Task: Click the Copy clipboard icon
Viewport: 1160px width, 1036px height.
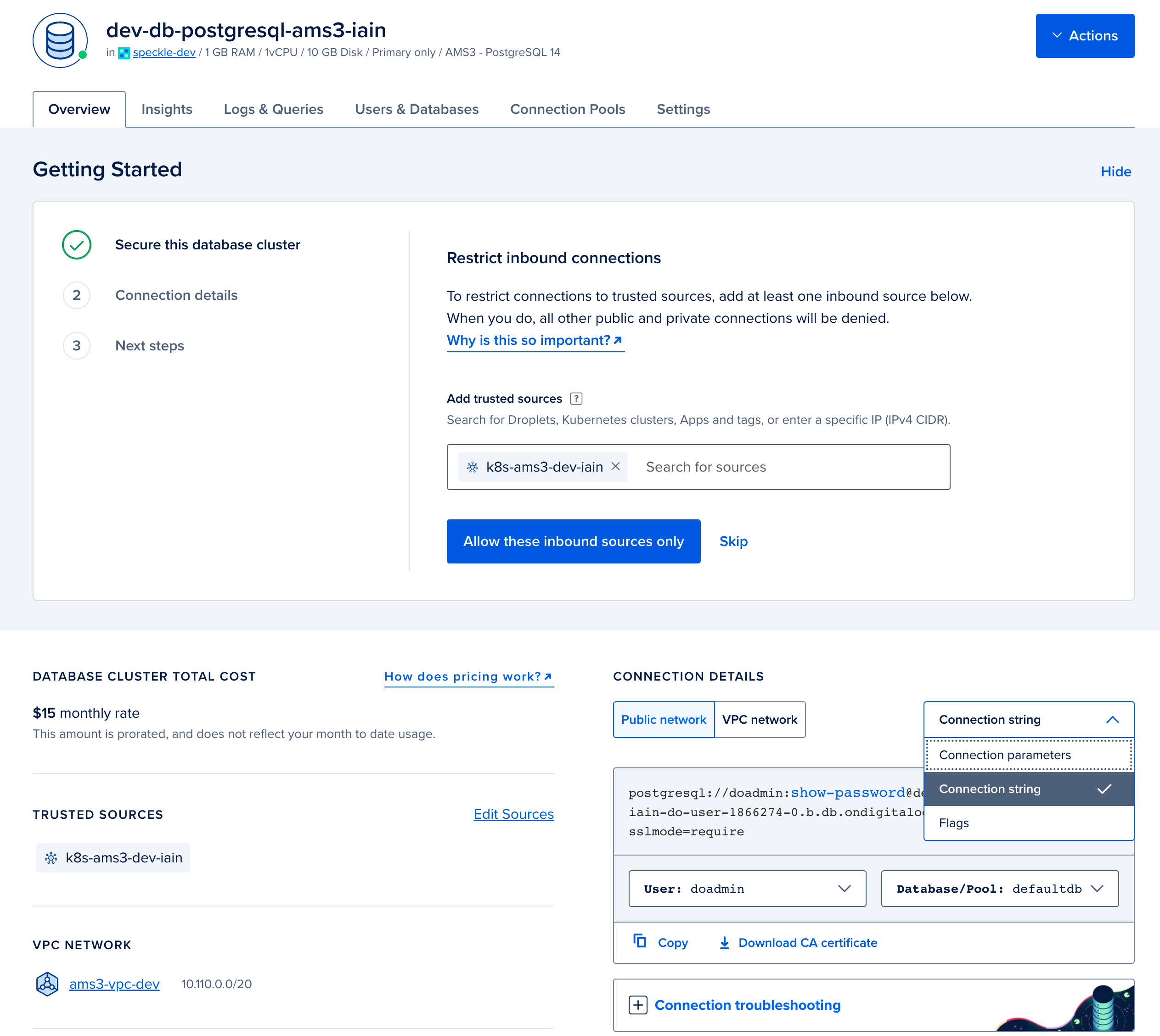Action: [640, 941]
